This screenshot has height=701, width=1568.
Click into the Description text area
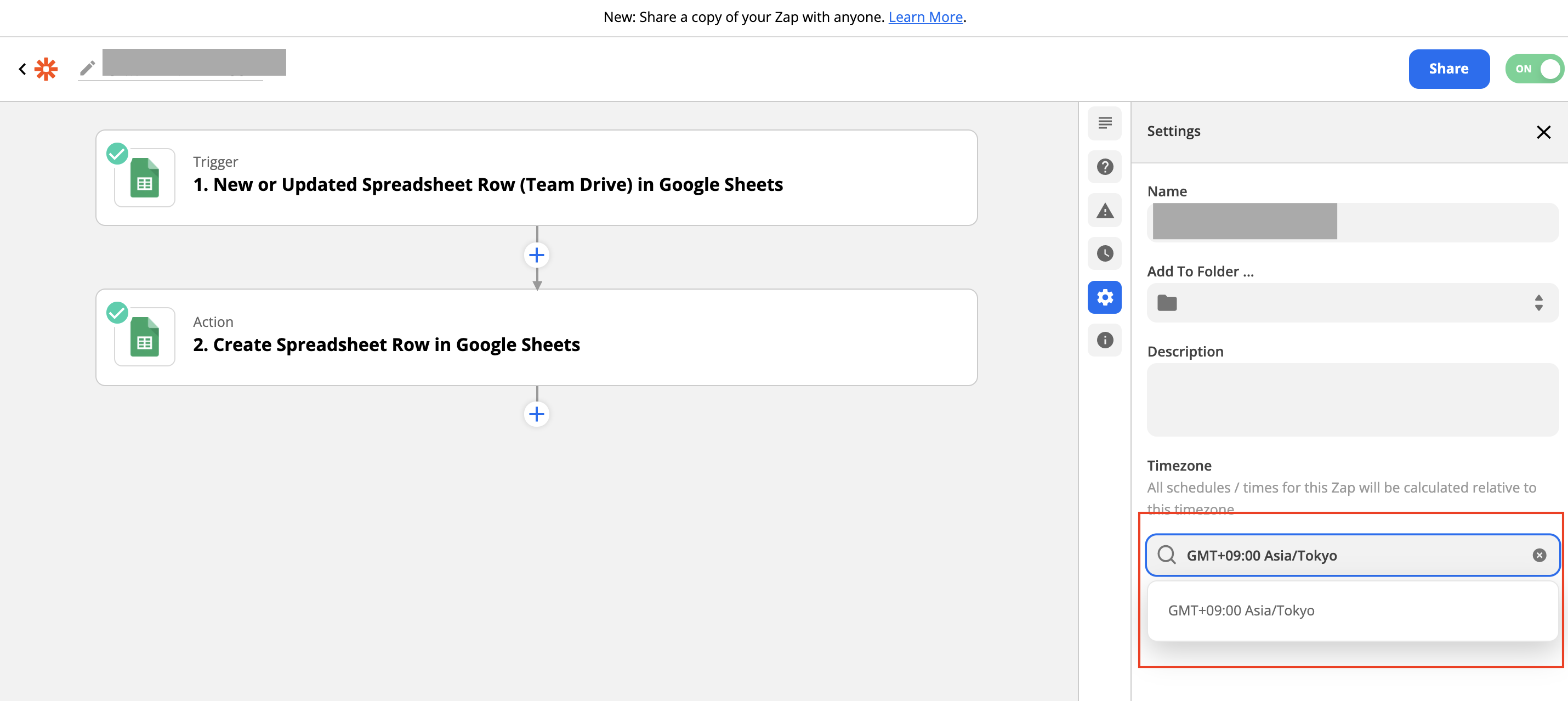[1351, 399]
